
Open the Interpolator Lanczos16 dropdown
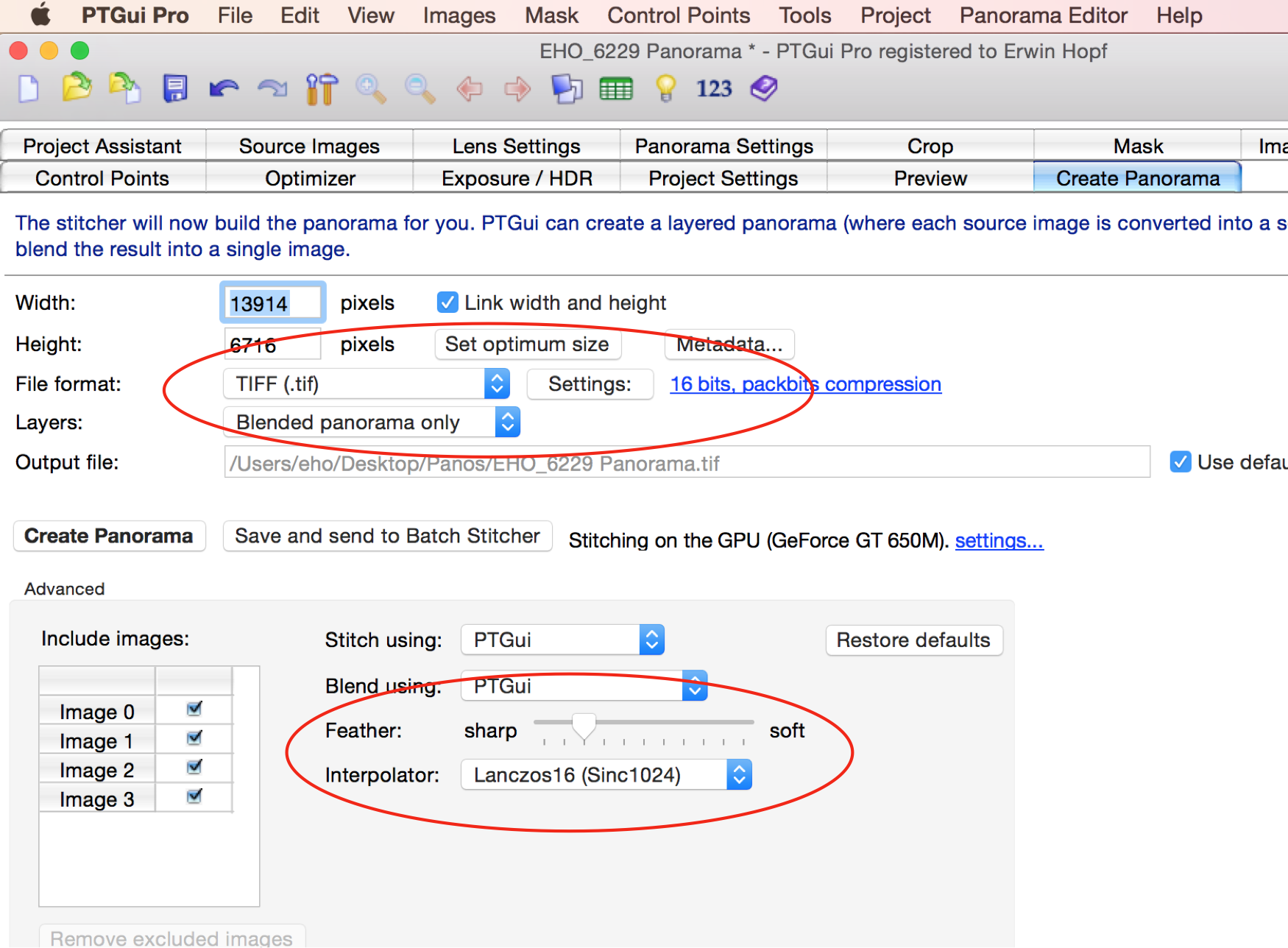click(x=606, y=775)
